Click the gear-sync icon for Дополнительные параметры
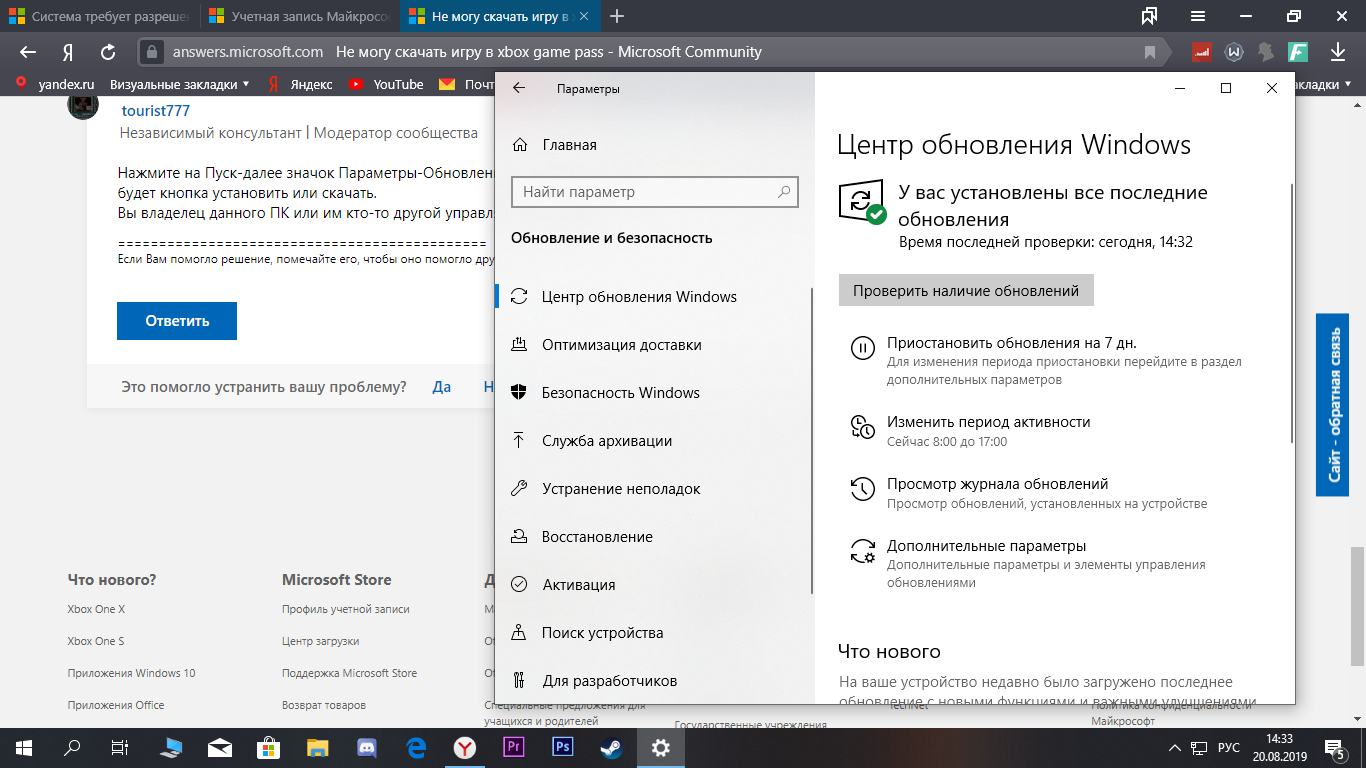Viewport: 1366px width, 768px height. [x=862, y=551]
